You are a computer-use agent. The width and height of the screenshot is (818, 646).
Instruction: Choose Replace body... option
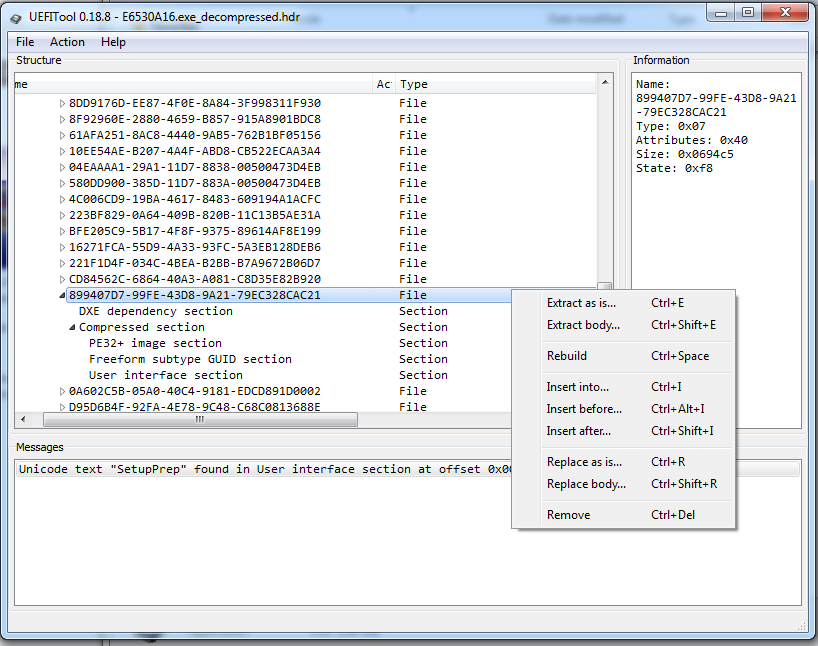(x=623, y=484)
